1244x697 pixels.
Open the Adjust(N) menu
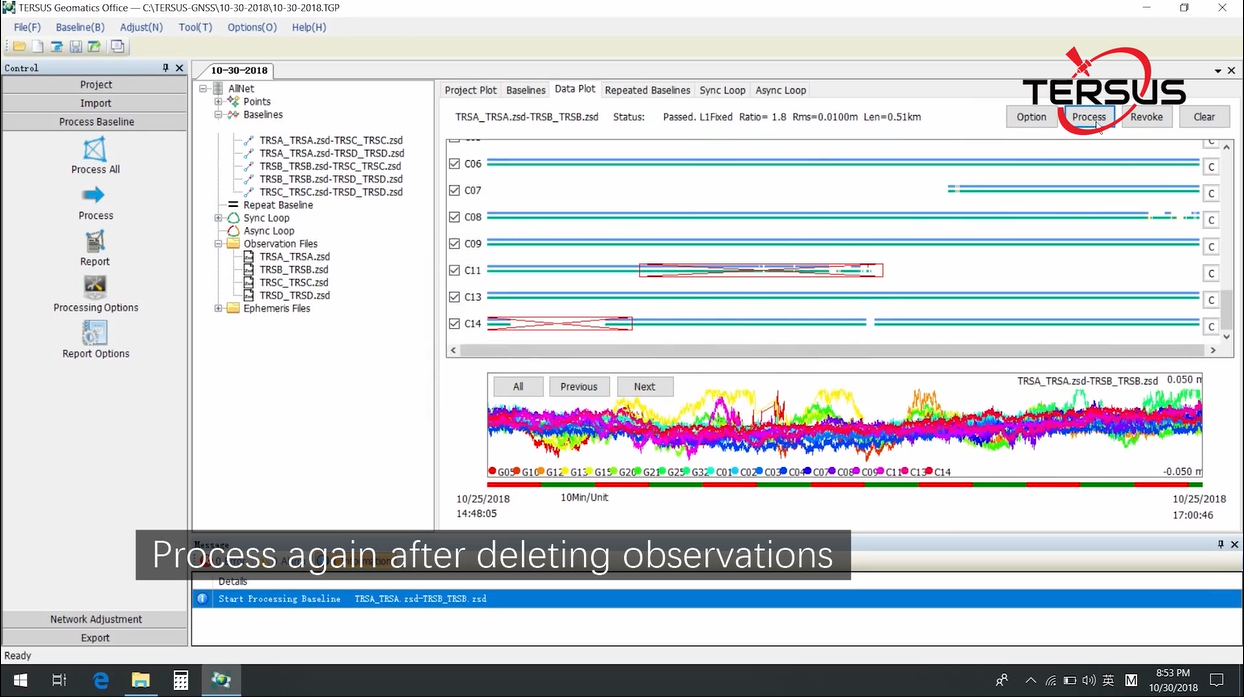(141, 27)
